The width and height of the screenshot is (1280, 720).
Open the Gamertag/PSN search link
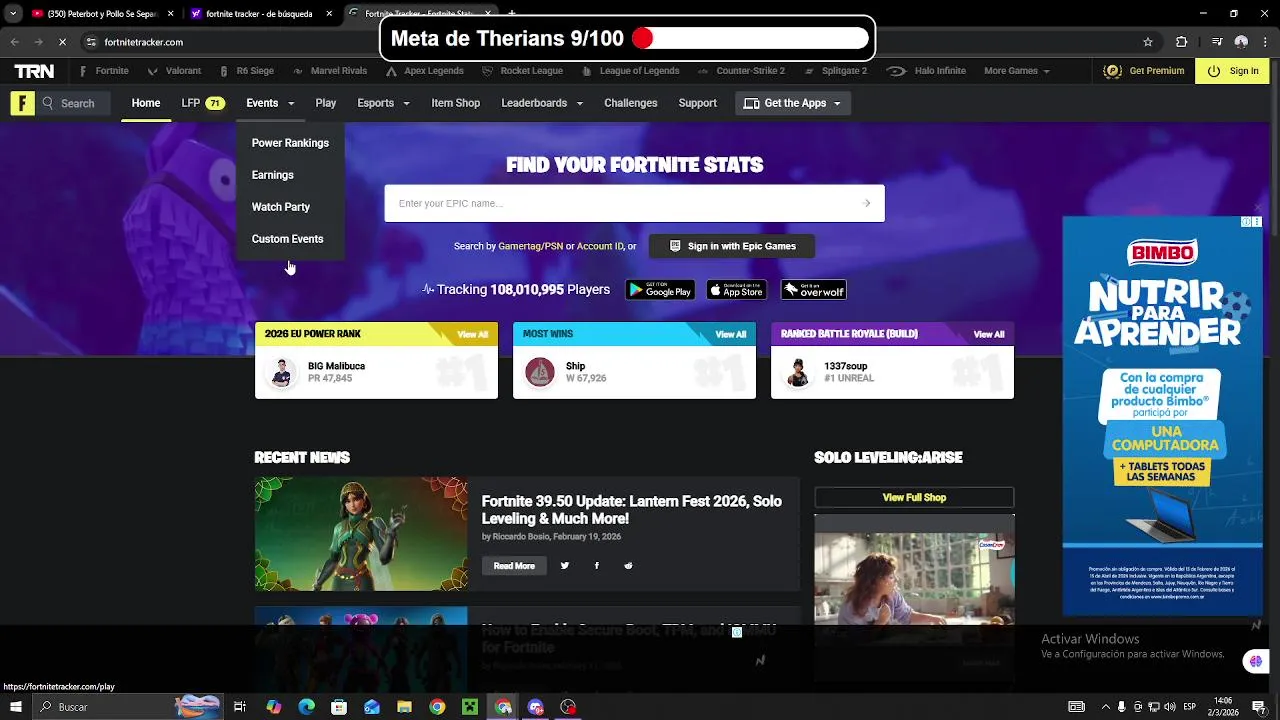(530, 246)
